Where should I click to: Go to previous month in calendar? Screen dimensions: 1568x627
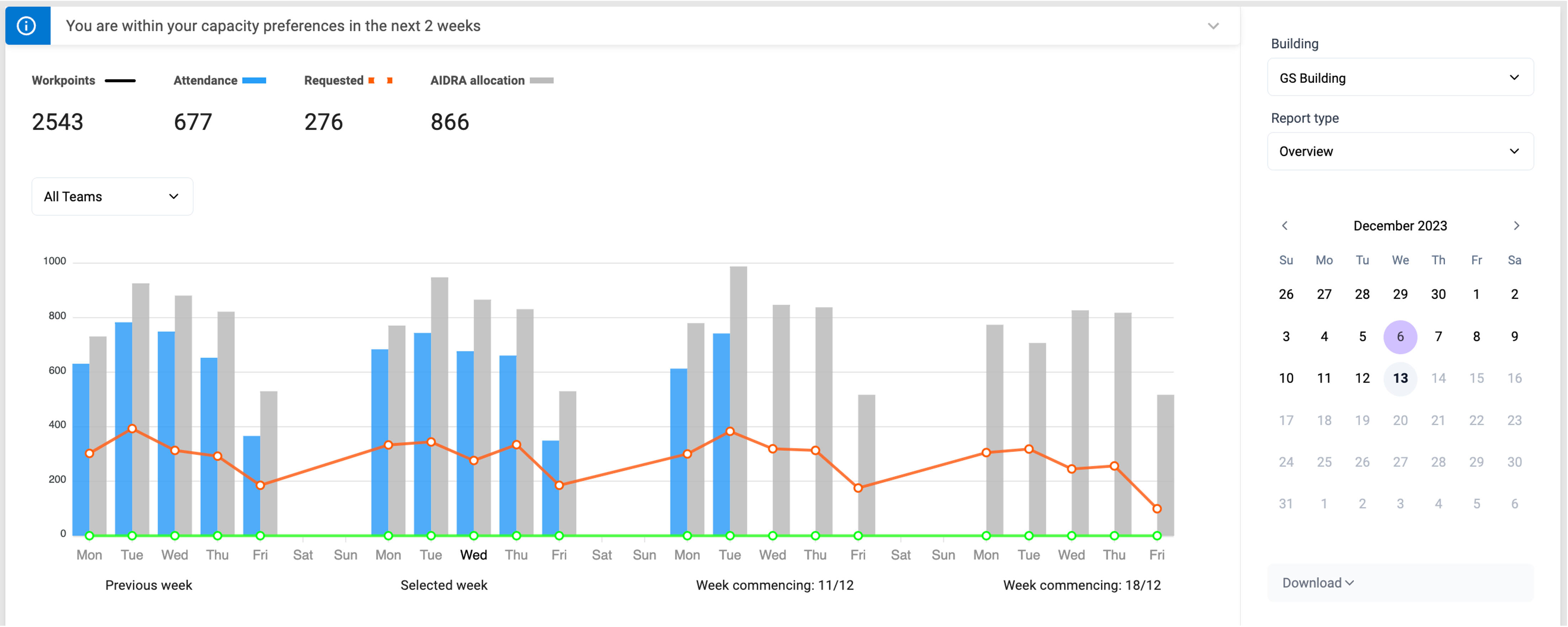pos(1284,226)
